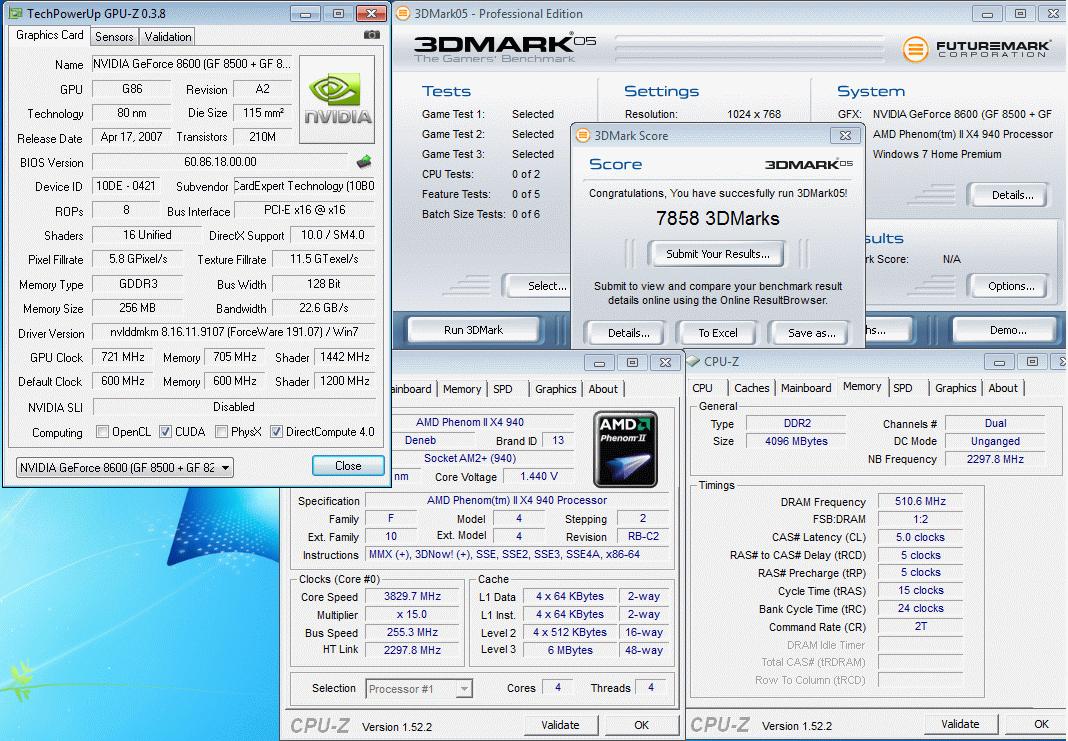
Task: Switch to GPU-Z Sensors tab
Action: [114, 37]
